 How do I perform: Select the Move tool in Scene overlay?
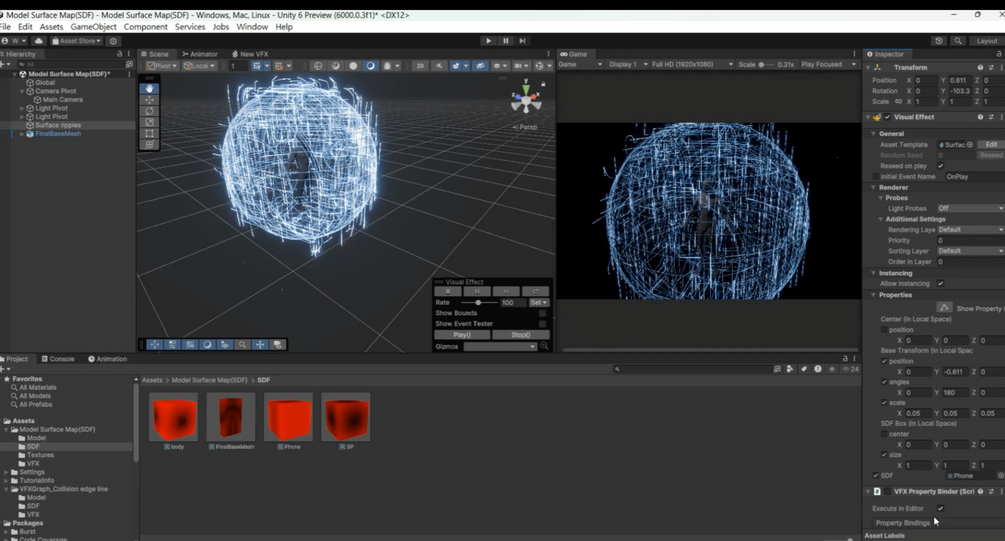[x=149, y=99]
